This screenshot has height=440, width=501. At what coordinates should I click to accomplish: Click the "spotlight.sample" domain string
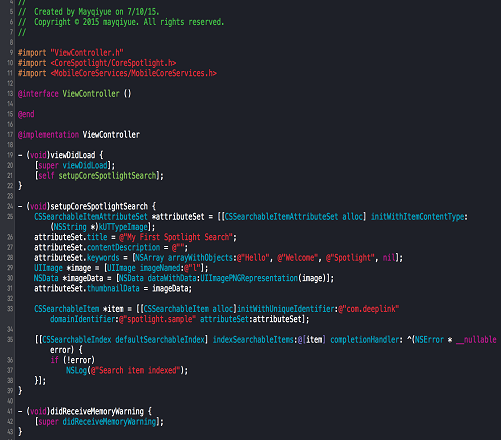point(157,319)
